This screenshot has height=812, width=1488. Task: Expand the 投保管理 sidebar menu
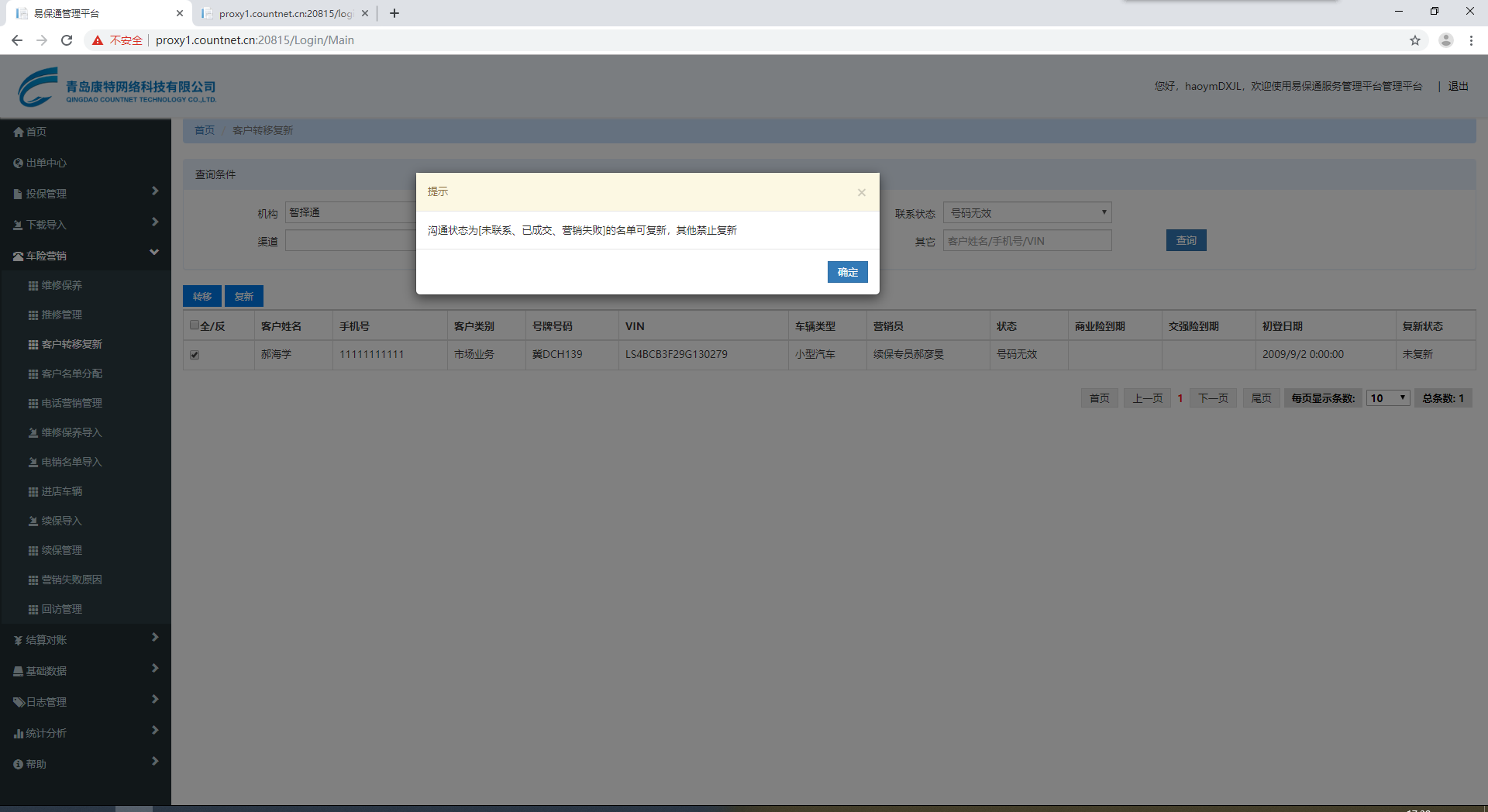click(x=85, y=194)
